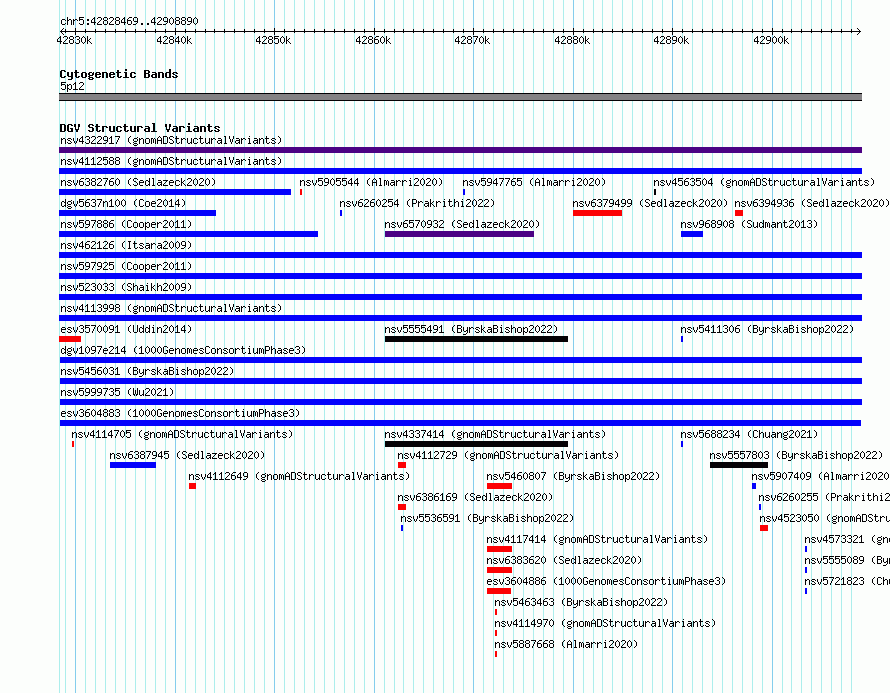This screenshot has height=693, width=890.
Task: Click the DGV Structural Variants track title
Action: click(x=140, y=128)
